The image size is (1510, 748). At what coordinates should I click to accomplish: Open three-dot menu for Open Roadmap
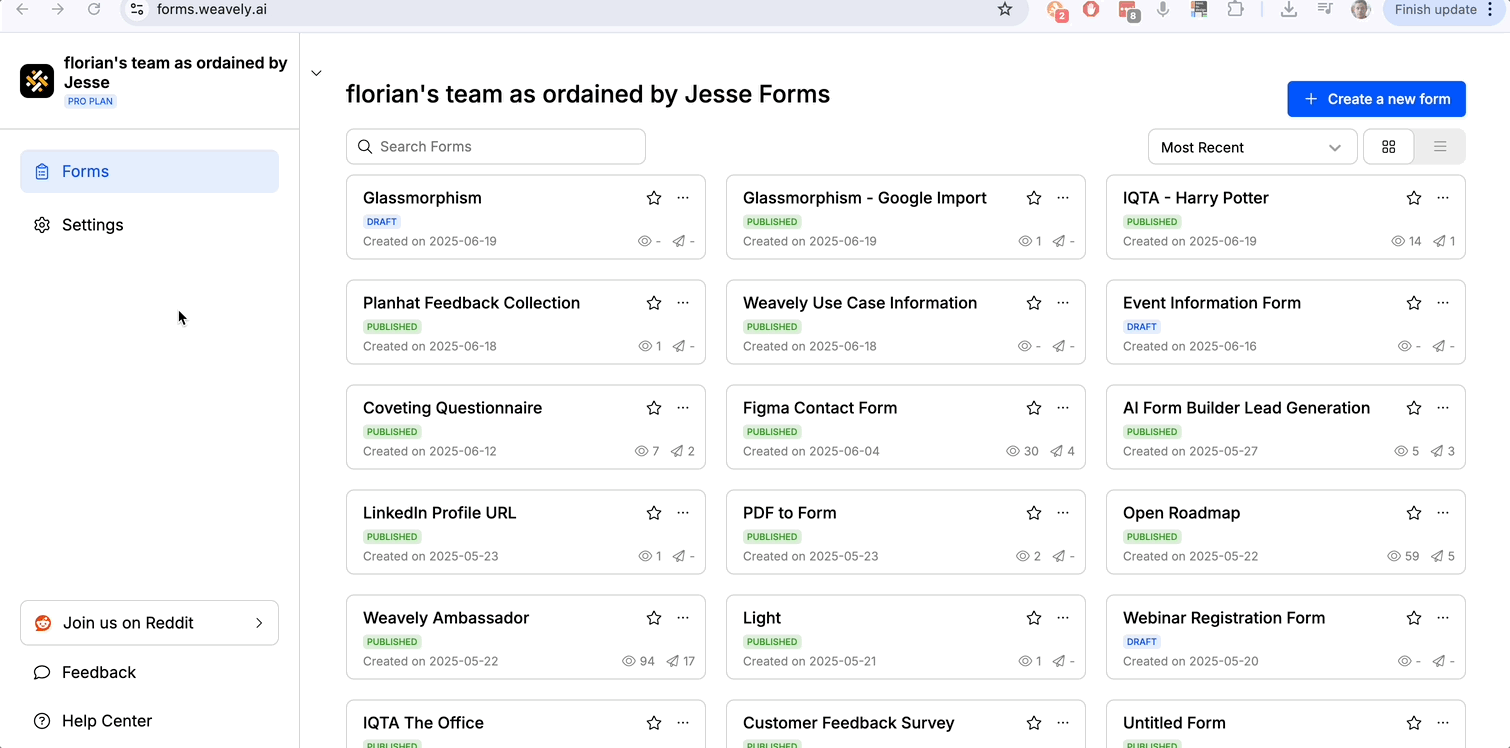[1443, 513]
